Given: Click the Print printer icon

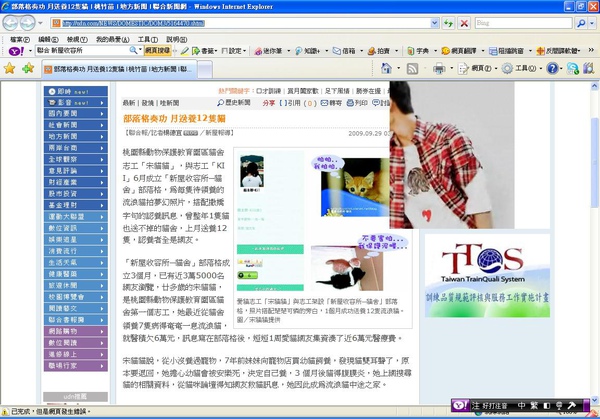Looking at the screenshot, I should [x=439, y=68].
